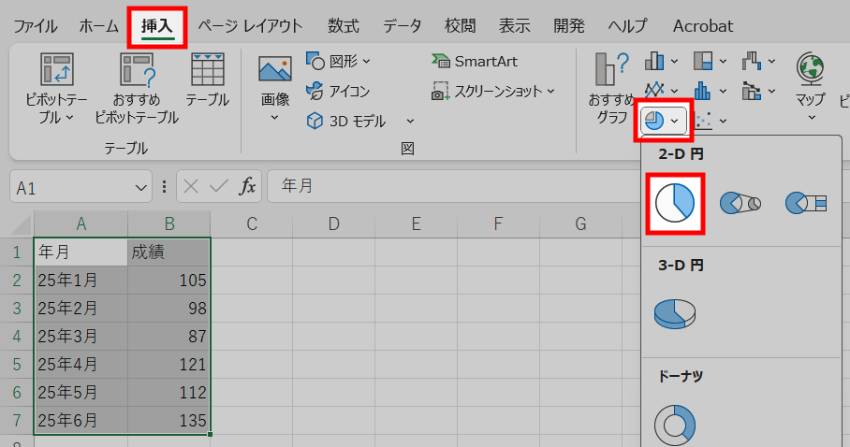Click cell with value 121
The height and width of the screenshot is (447, 850).
pos(169,364)
